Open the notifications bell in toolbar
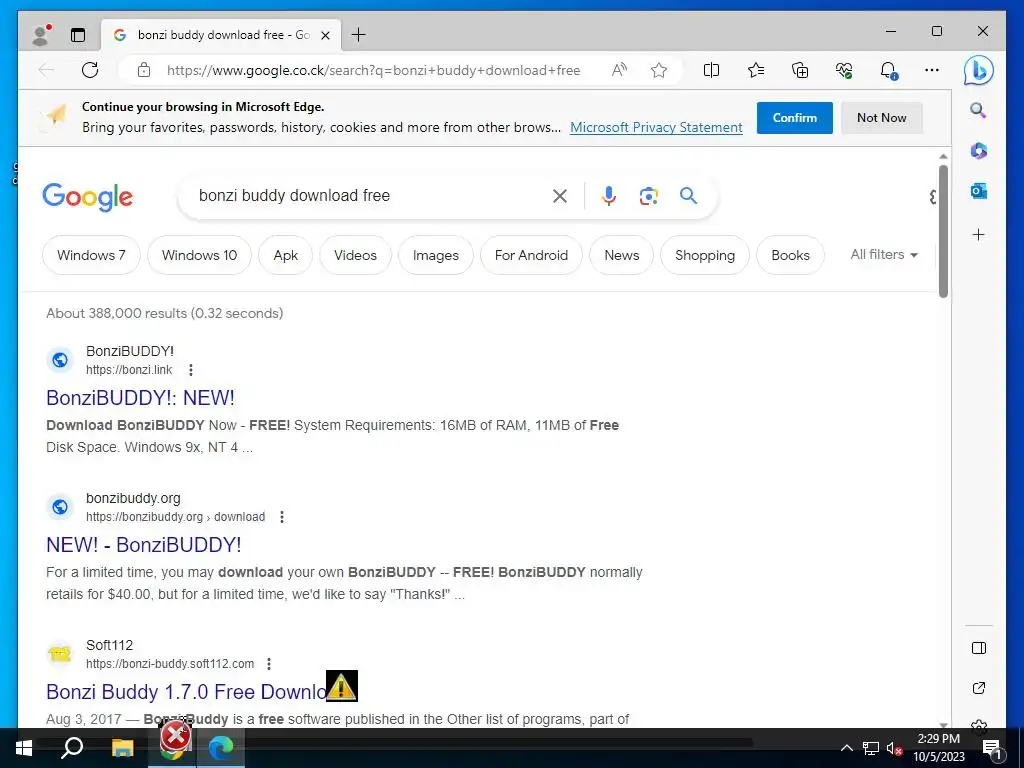The height and width of the screenshot is (768, 1024). 888,70
